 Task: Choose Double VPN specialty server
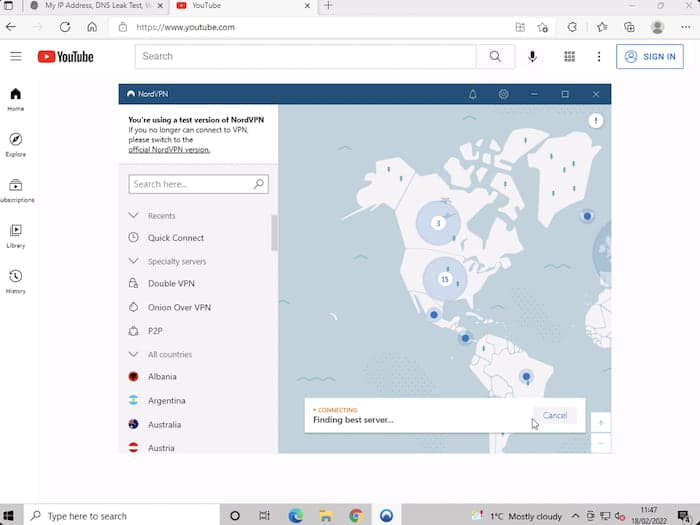(171, 283)
